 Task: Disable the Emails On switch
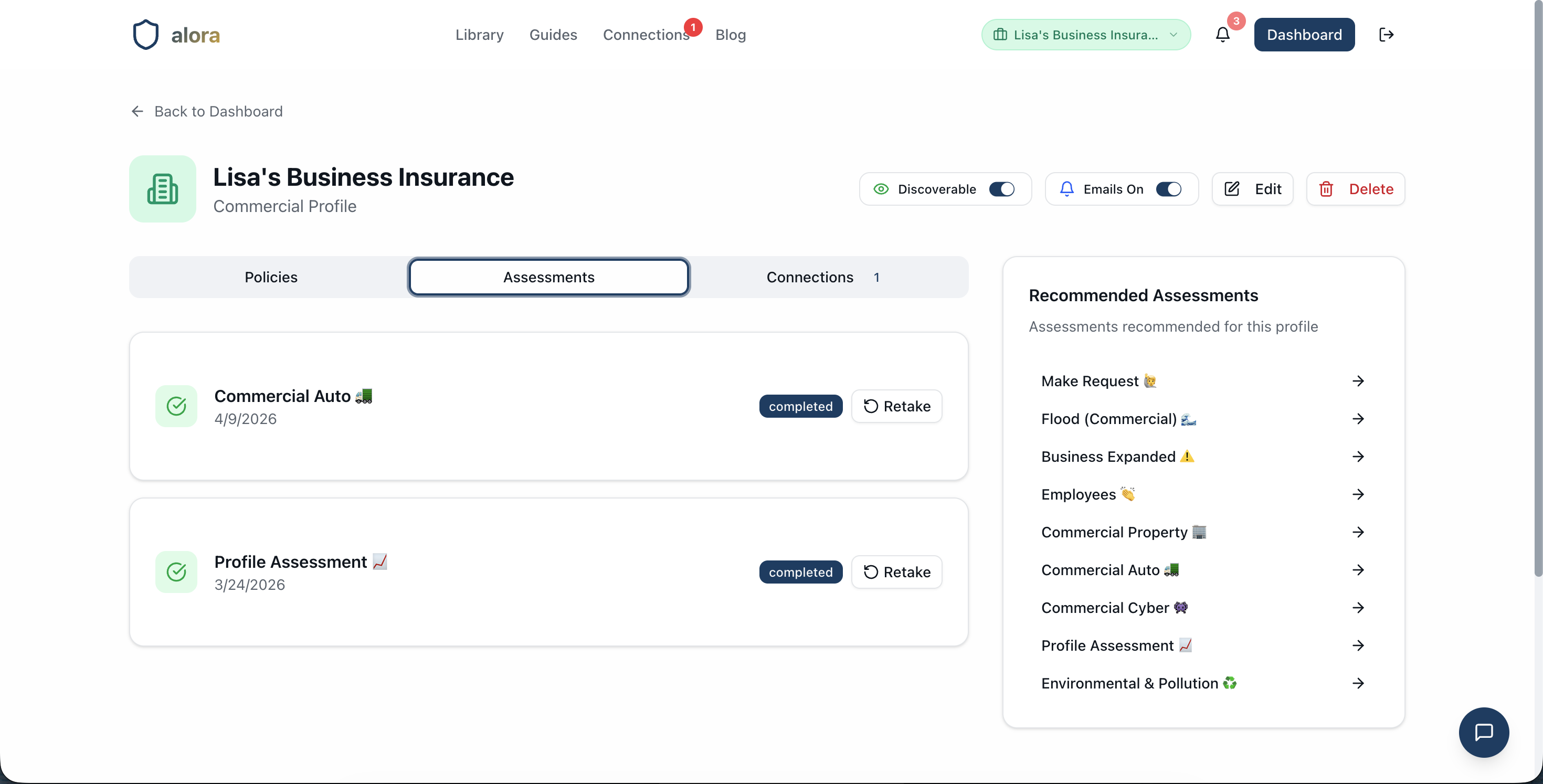coord(1168,189)
